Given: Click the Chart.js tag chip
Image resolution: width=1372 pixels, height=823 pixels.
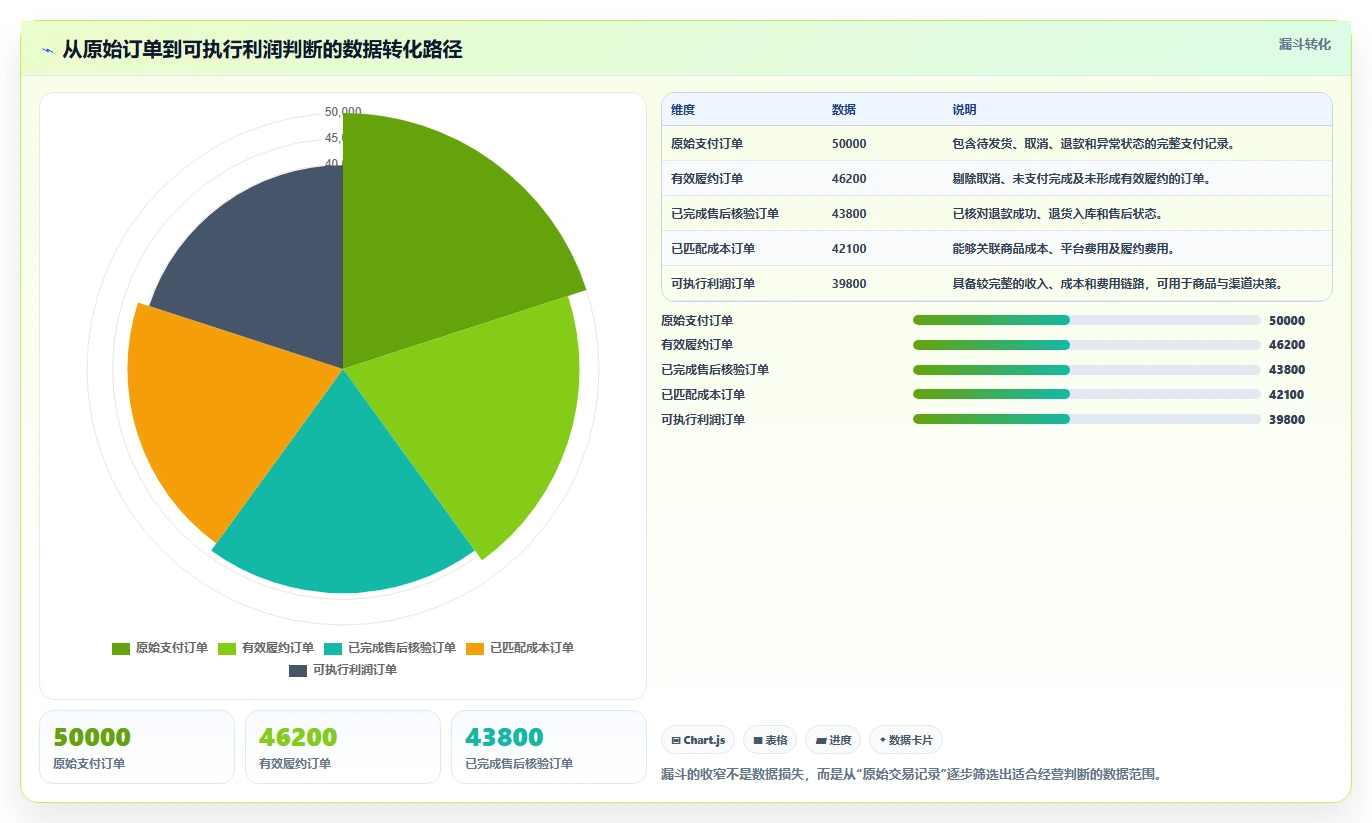Looking at the screenshot, I should tap(698, 740).
